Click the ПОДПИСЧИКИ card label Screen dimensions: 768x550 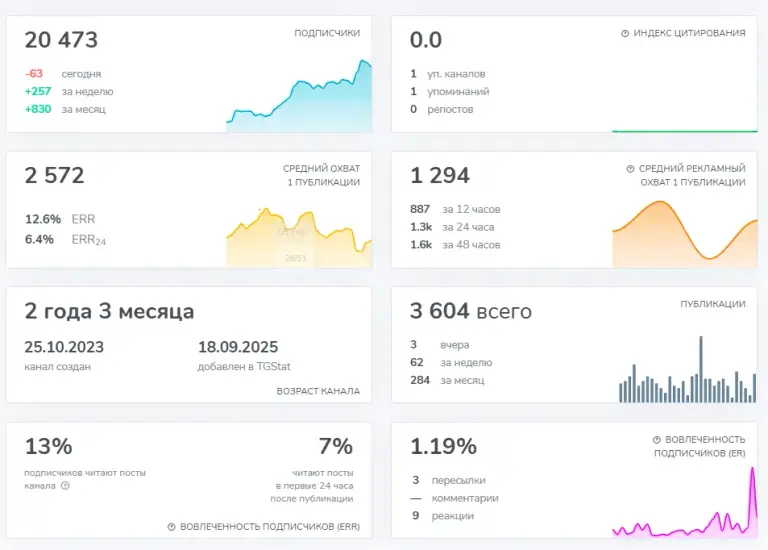[327, 33]
